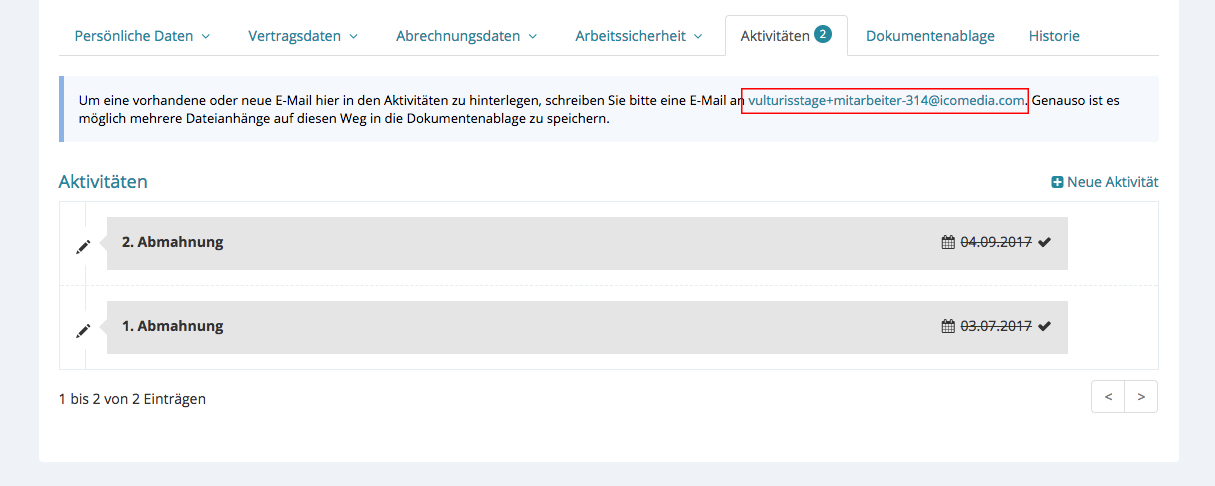Switch to the Dokumentenablage tab

[x=930, y=36]
